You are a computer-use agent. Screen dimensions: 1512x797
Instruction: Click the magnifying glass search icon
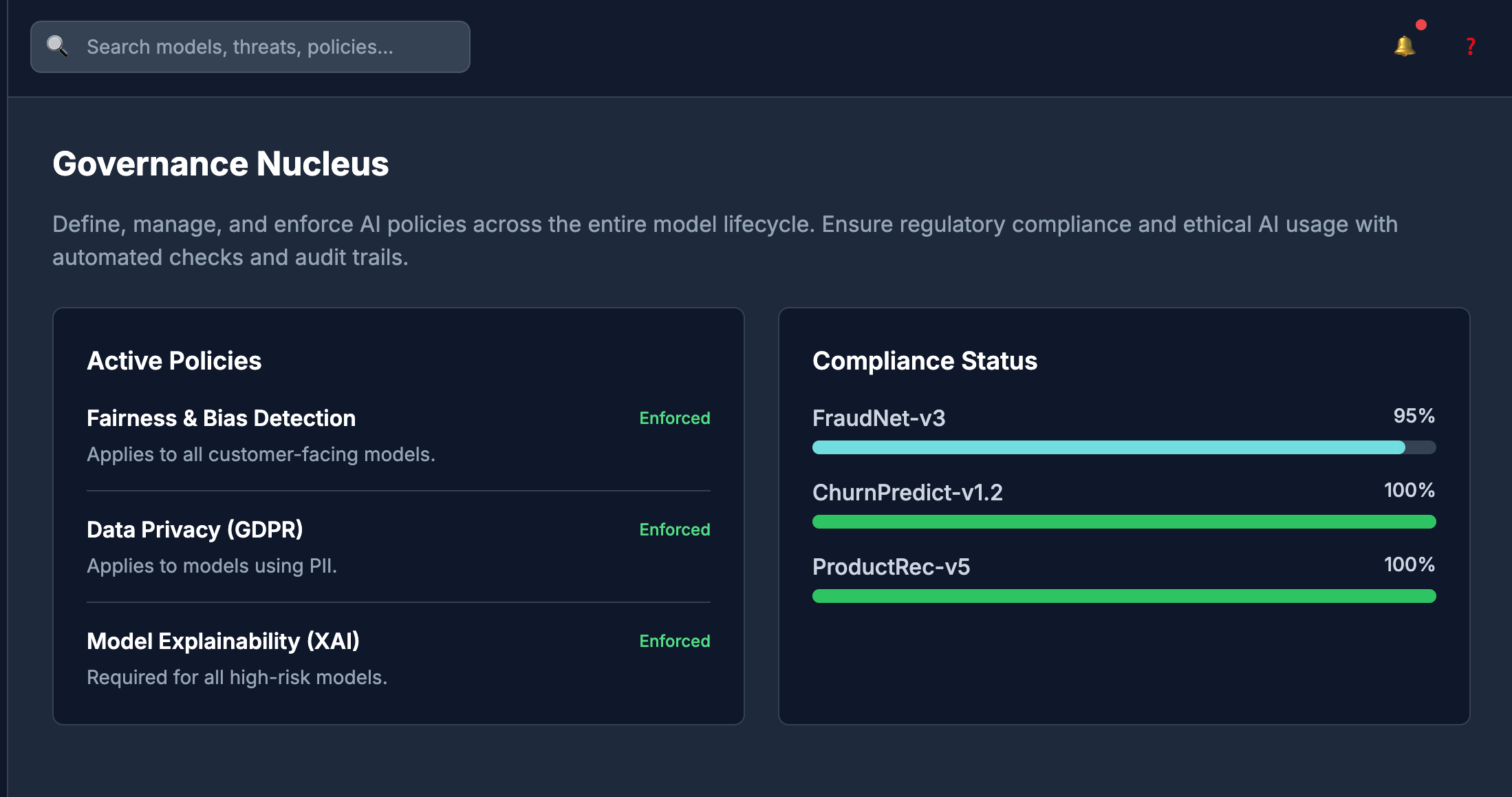click(x=58, y=46)
